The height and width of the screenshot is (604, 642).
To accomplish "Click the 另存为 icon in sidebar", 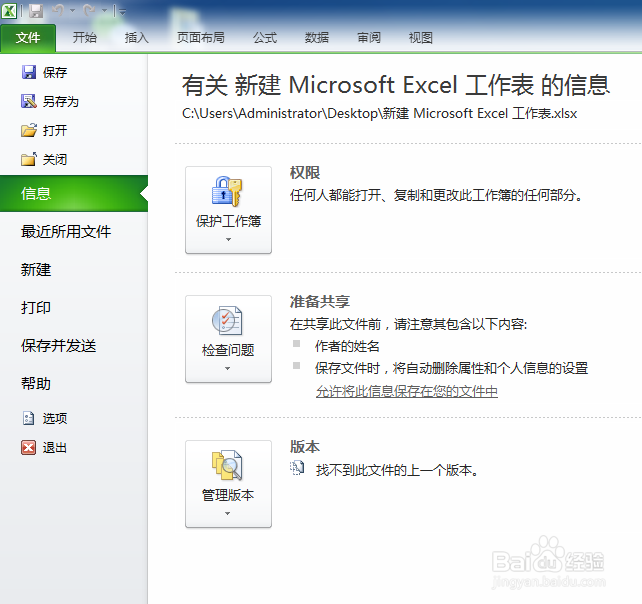I will click(x=29, y=101).
